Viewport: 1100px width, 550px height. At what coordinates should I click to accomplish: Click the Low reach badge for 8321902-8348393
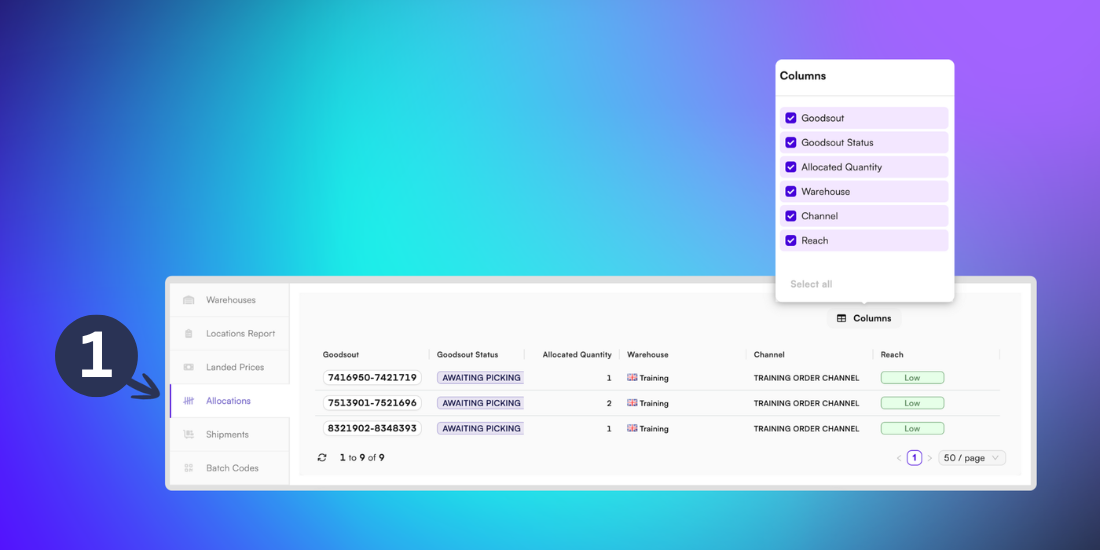pos(912,428)
